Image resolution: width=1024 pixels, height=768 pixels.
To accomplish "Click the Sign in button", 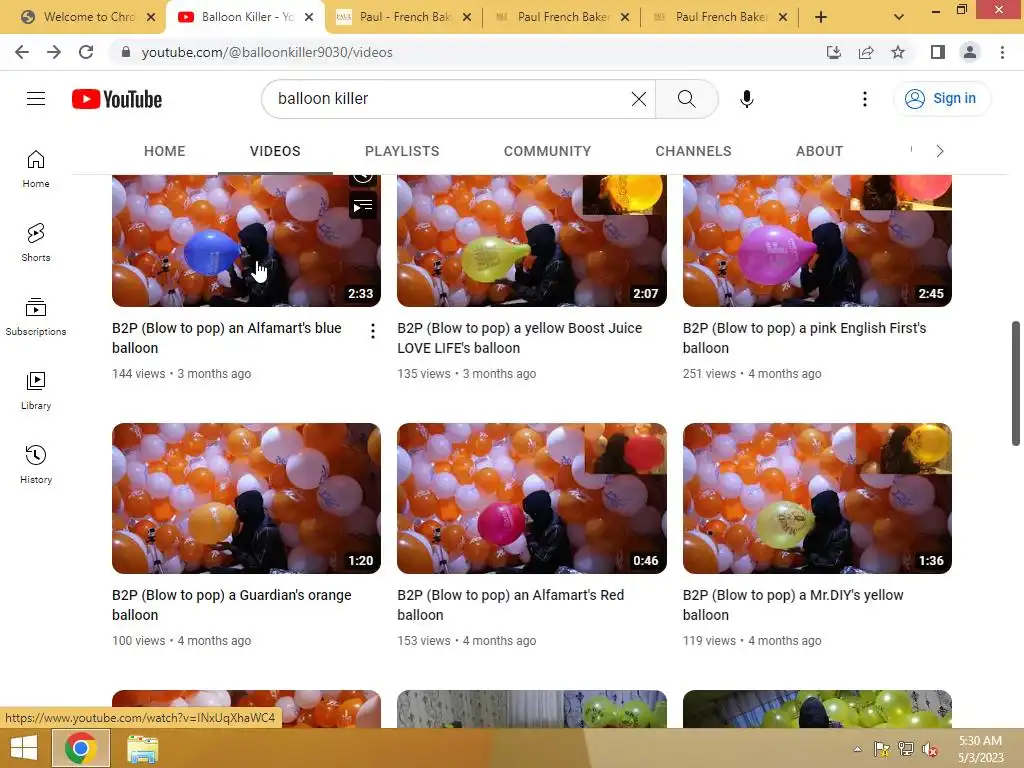I will point(942,99).
